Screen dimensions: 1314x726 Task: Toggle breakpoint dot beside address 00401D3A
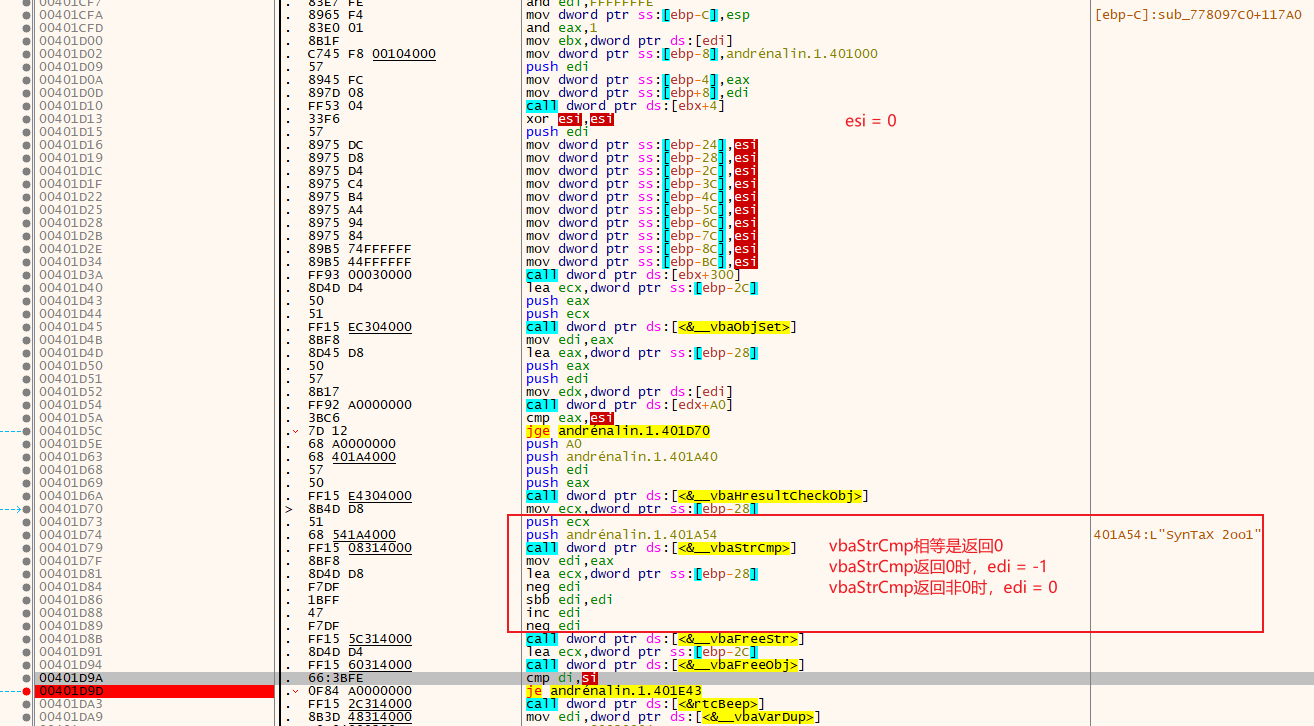pos(26,275)
